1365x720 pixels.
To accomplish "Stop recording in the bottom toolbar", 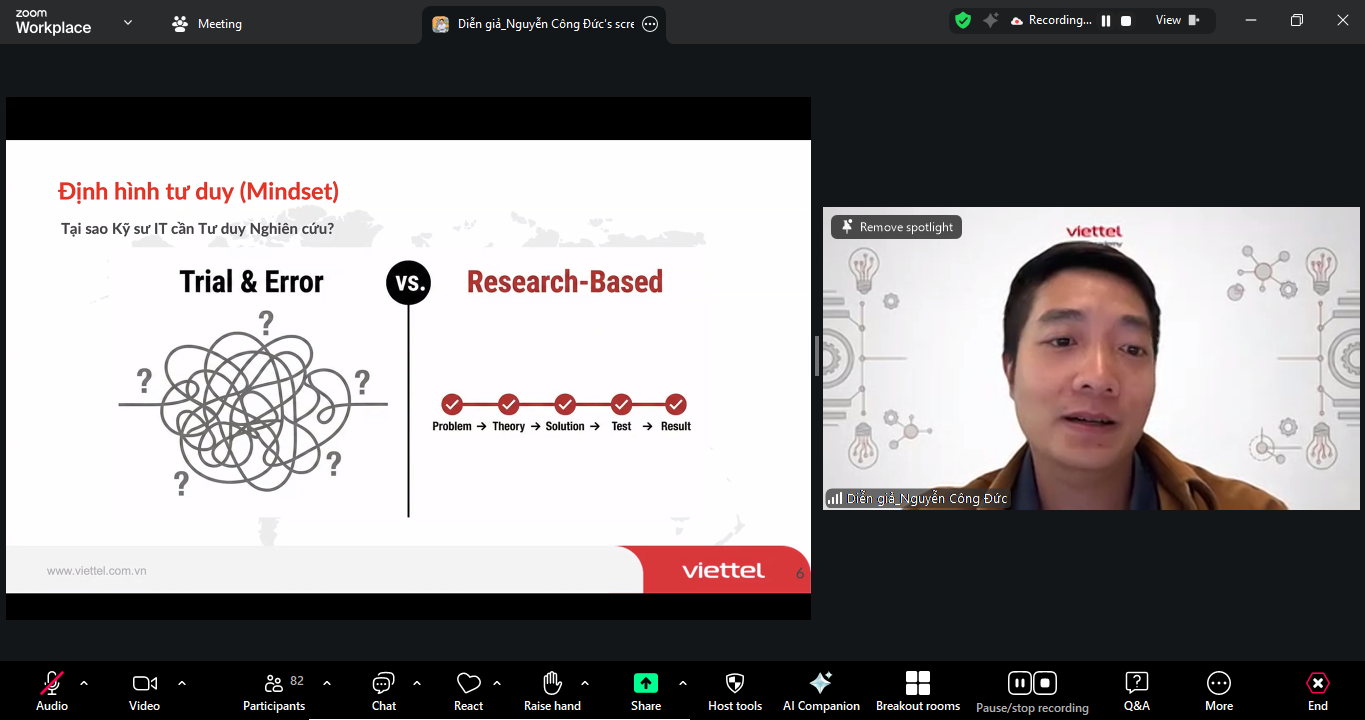I will [1045, 683].
